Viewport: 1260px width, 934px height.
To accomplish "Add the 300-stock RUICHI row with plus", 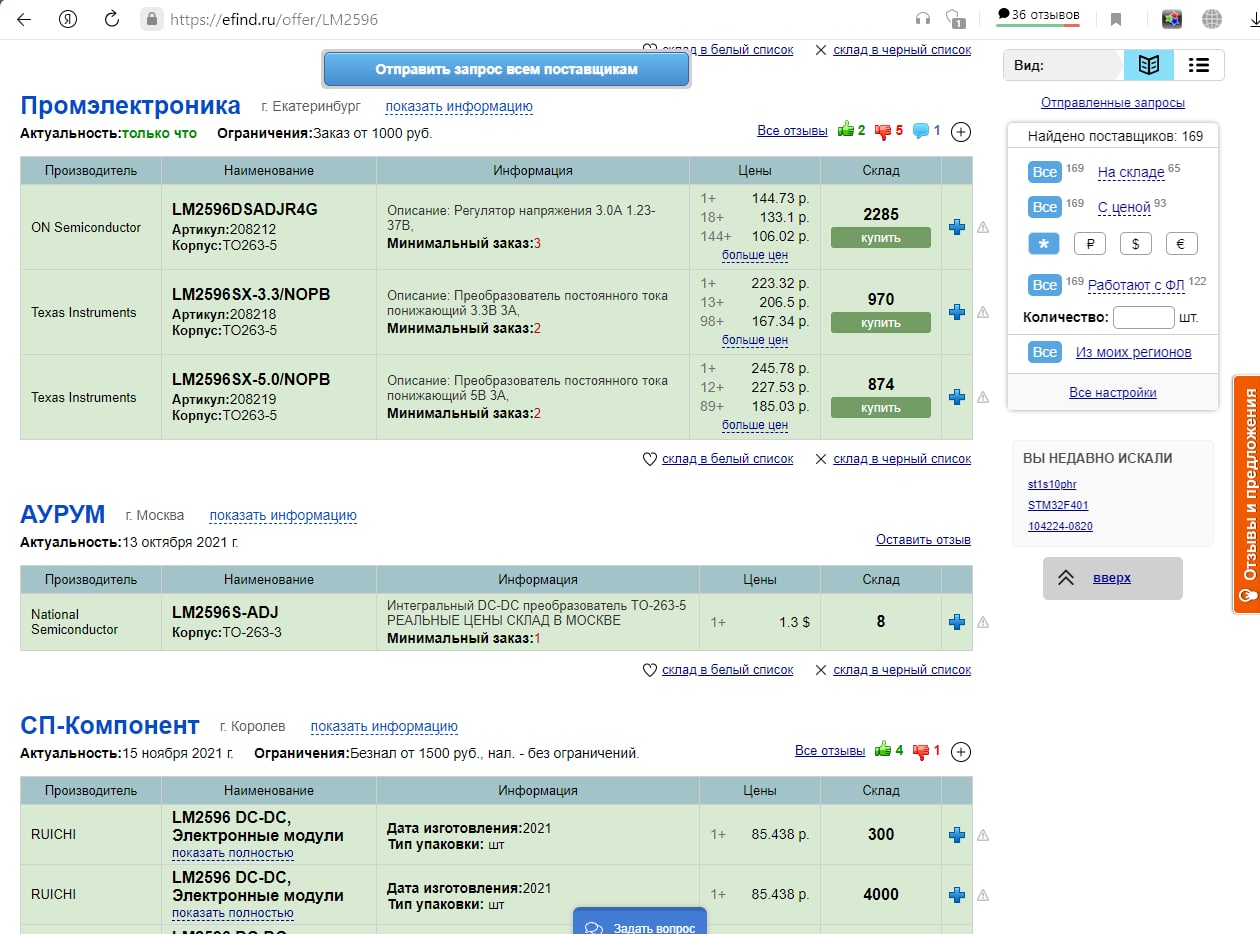I will point(956,835).
